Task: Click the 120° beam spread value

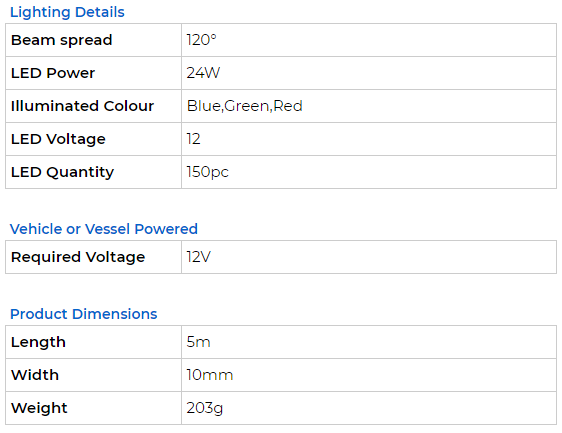Action: pyautogui.click(x=201, y=40)
